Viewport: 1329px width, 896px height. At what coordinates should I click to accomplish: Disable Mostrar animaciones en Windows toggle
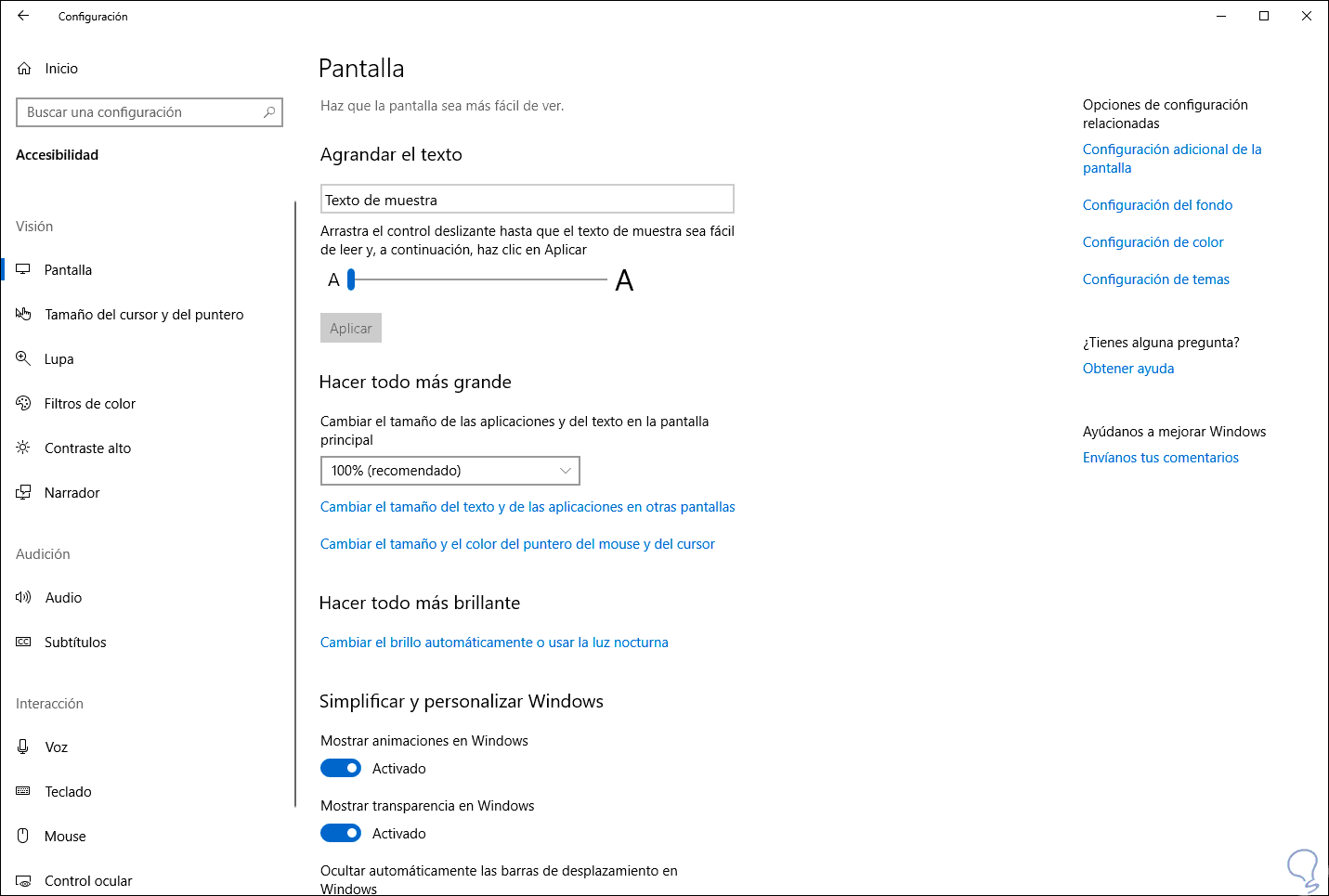[x=341, y=768]
